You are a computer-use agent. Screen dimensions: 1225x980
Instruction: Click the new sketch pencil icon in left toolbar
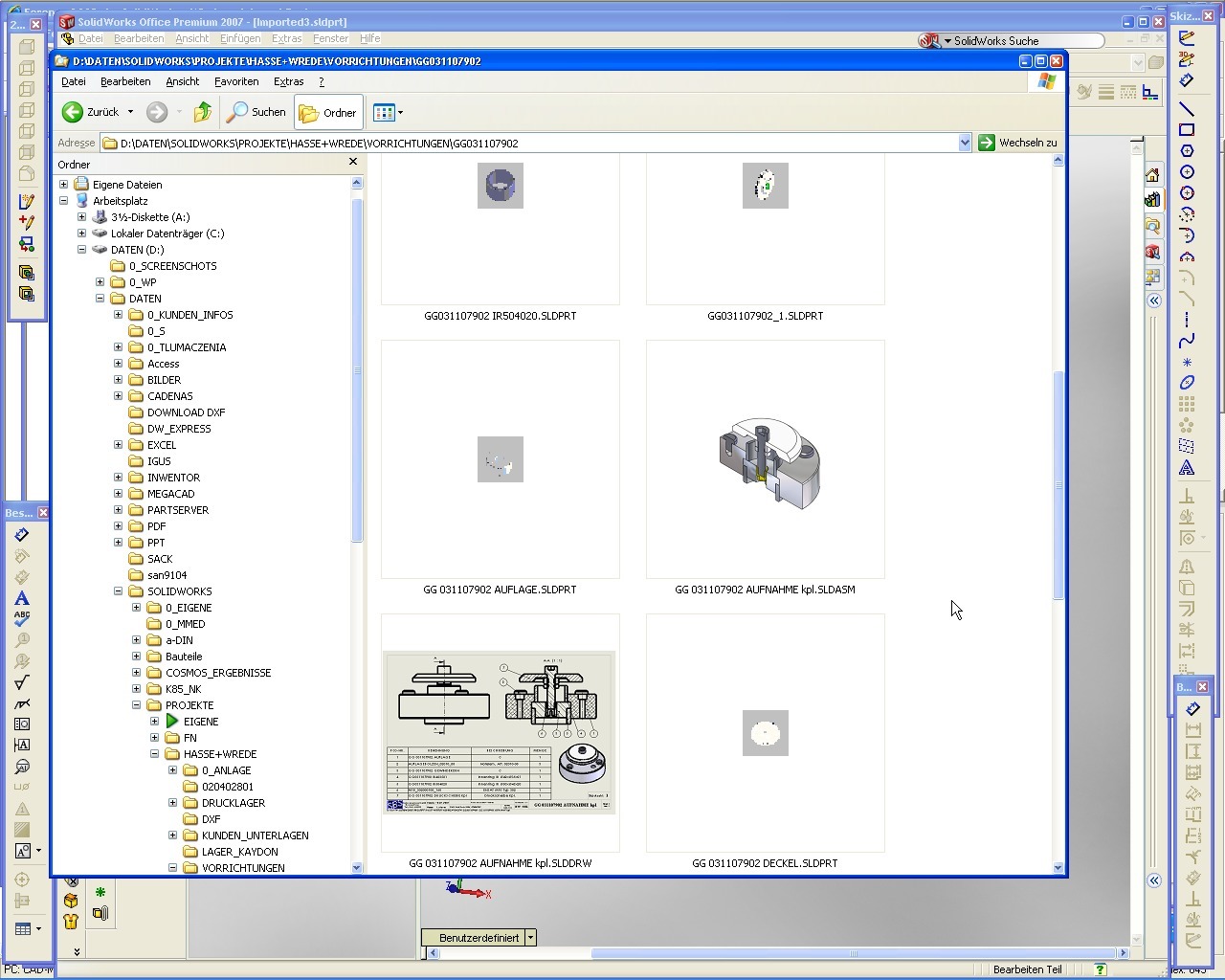click(27, 202)
